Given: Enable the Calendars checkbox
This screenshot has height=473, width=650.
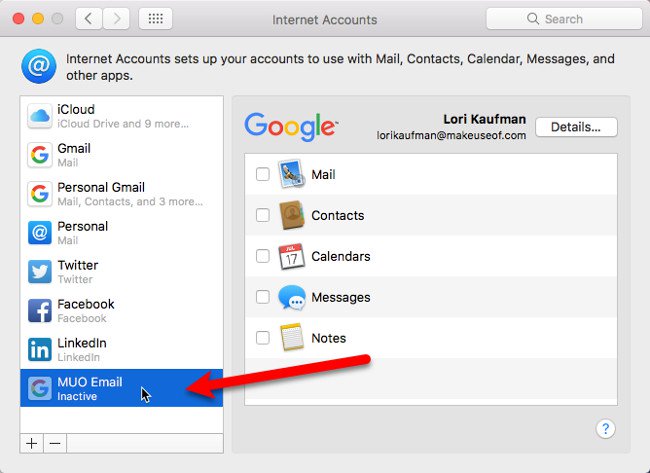Looking at the screenshot, I should coord(262,256).
